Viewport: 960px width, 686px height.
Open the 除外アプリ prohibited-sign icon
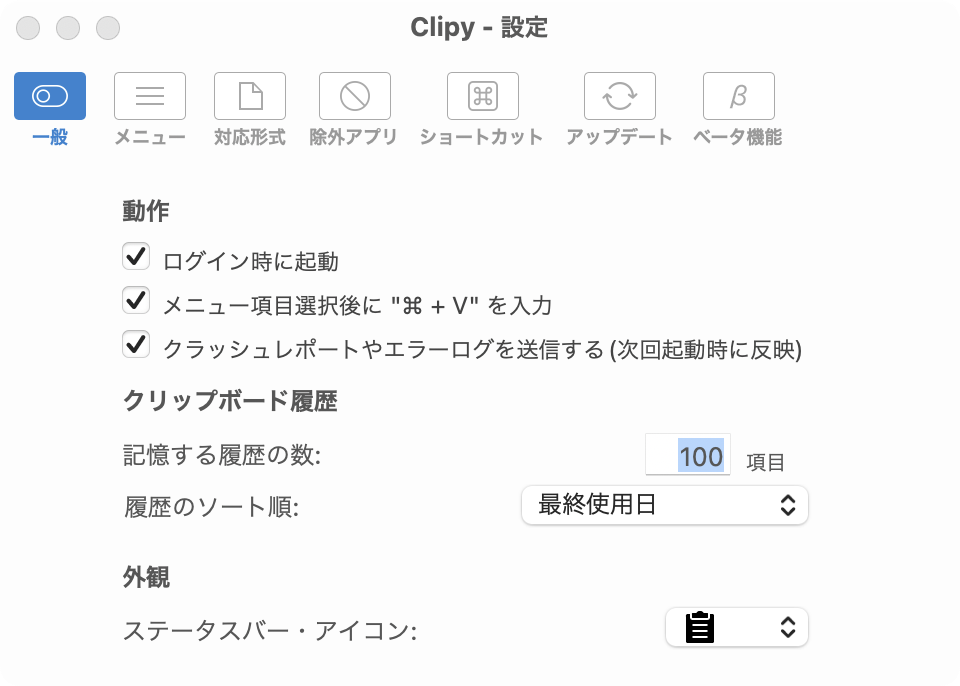pos(354,96)
